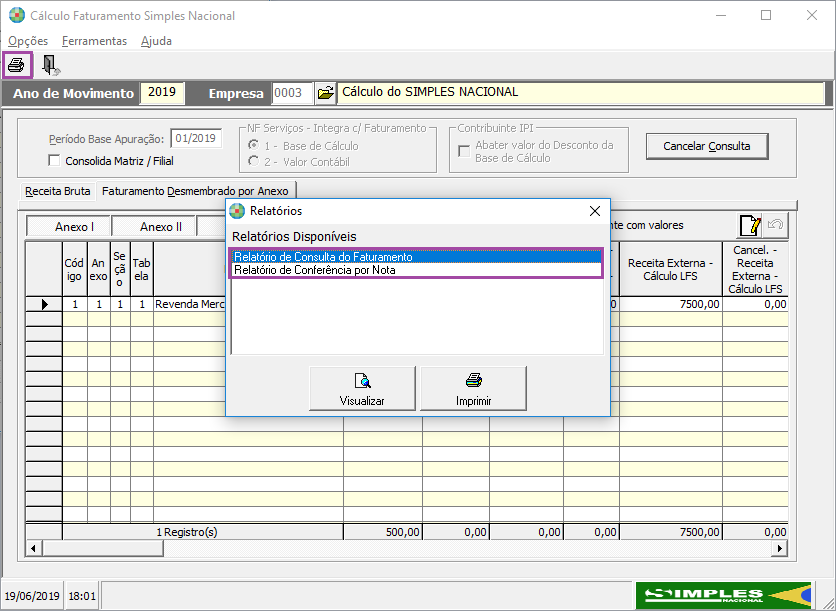The width and height of the screenshot is (836, 611).
Task: Open the Ajuda menu
Action: coord(156,41)
